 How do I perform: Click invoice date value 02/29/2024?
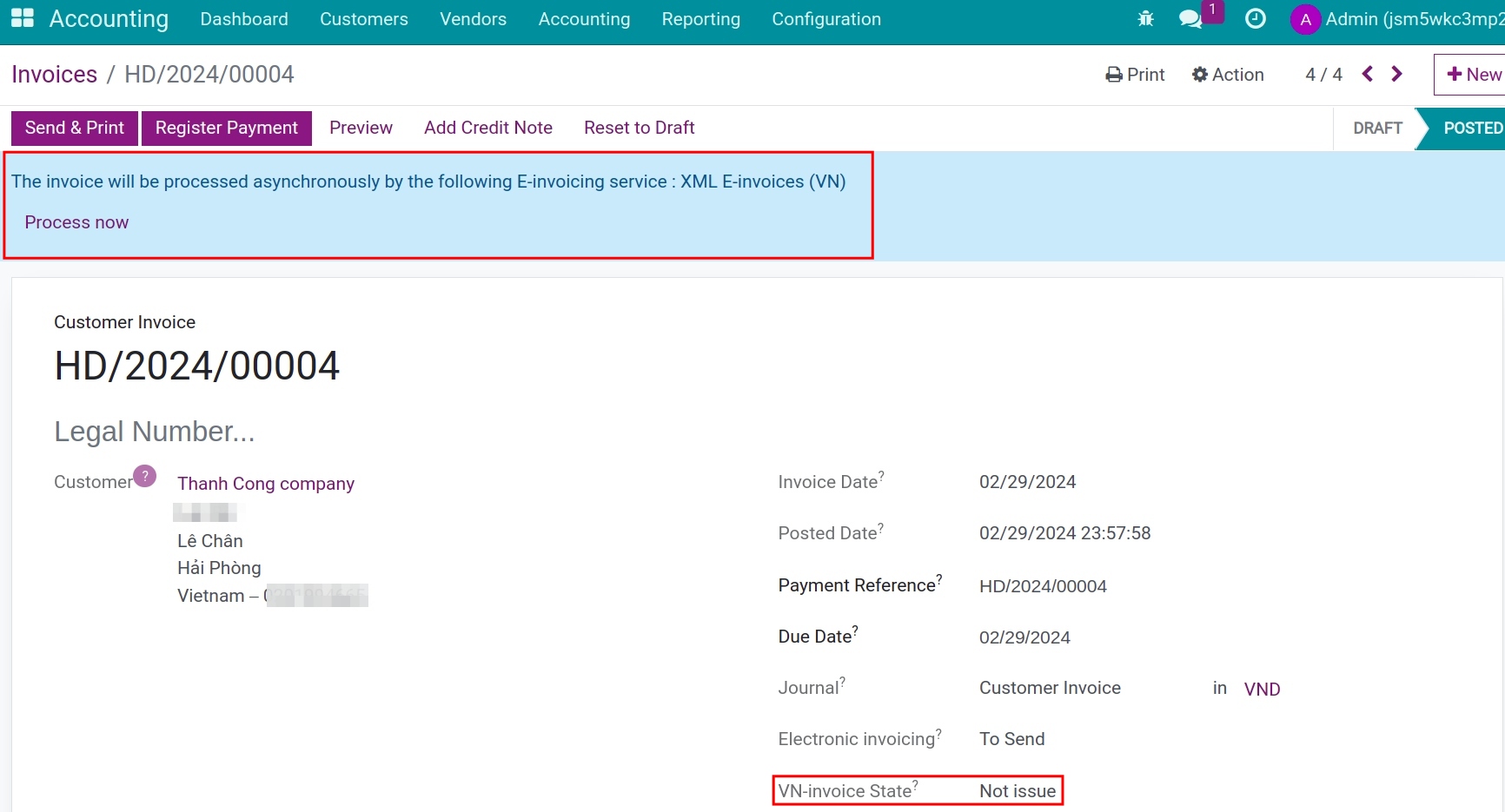[1028, 482]
